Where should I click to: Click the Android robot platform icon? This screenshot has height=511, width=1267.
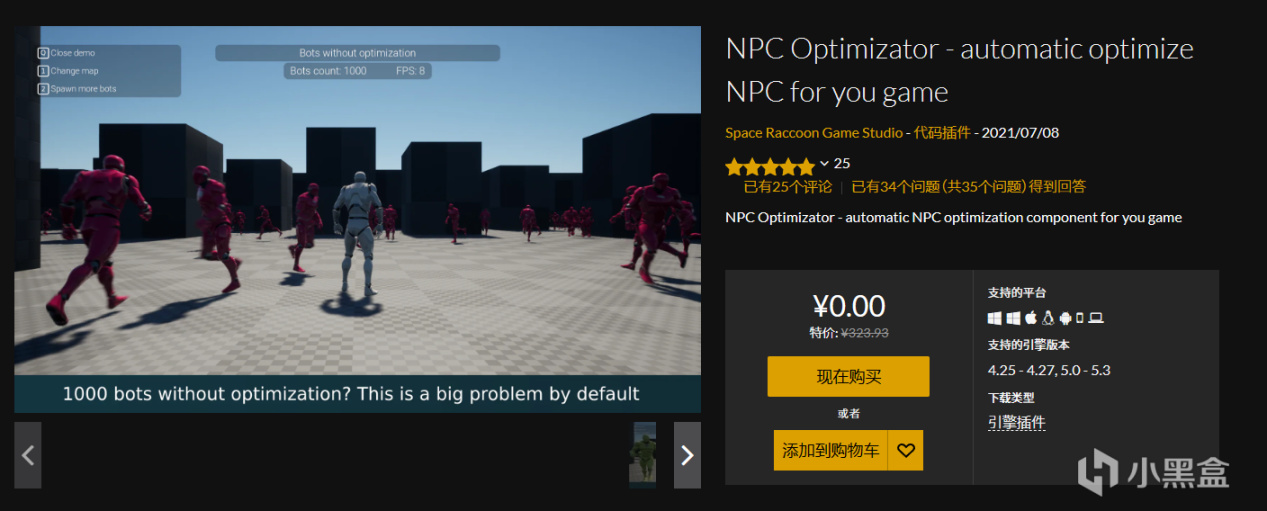pos(1066,318)
